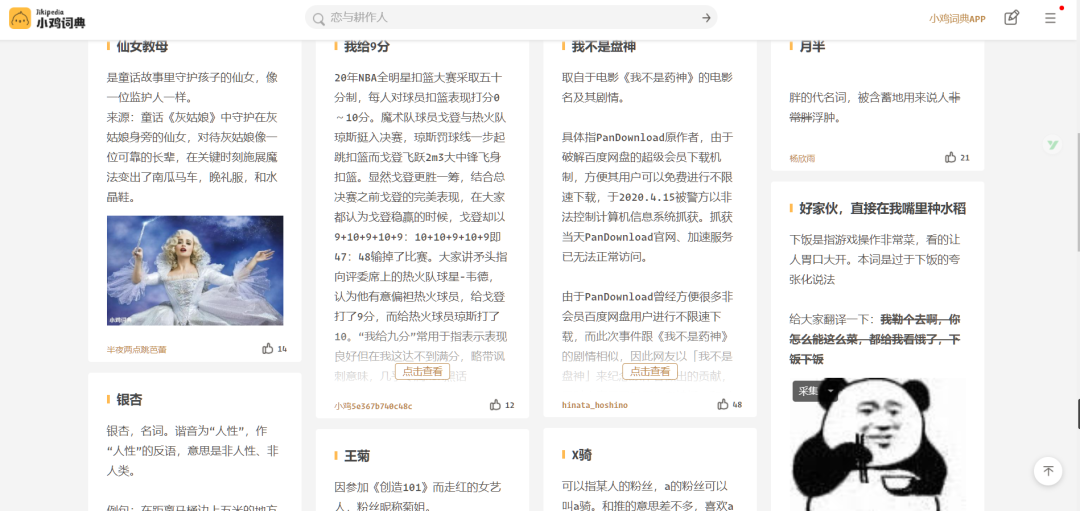Click the 采集 button on the panda image
Screen dimensions: 1080x511
point(807,391)
